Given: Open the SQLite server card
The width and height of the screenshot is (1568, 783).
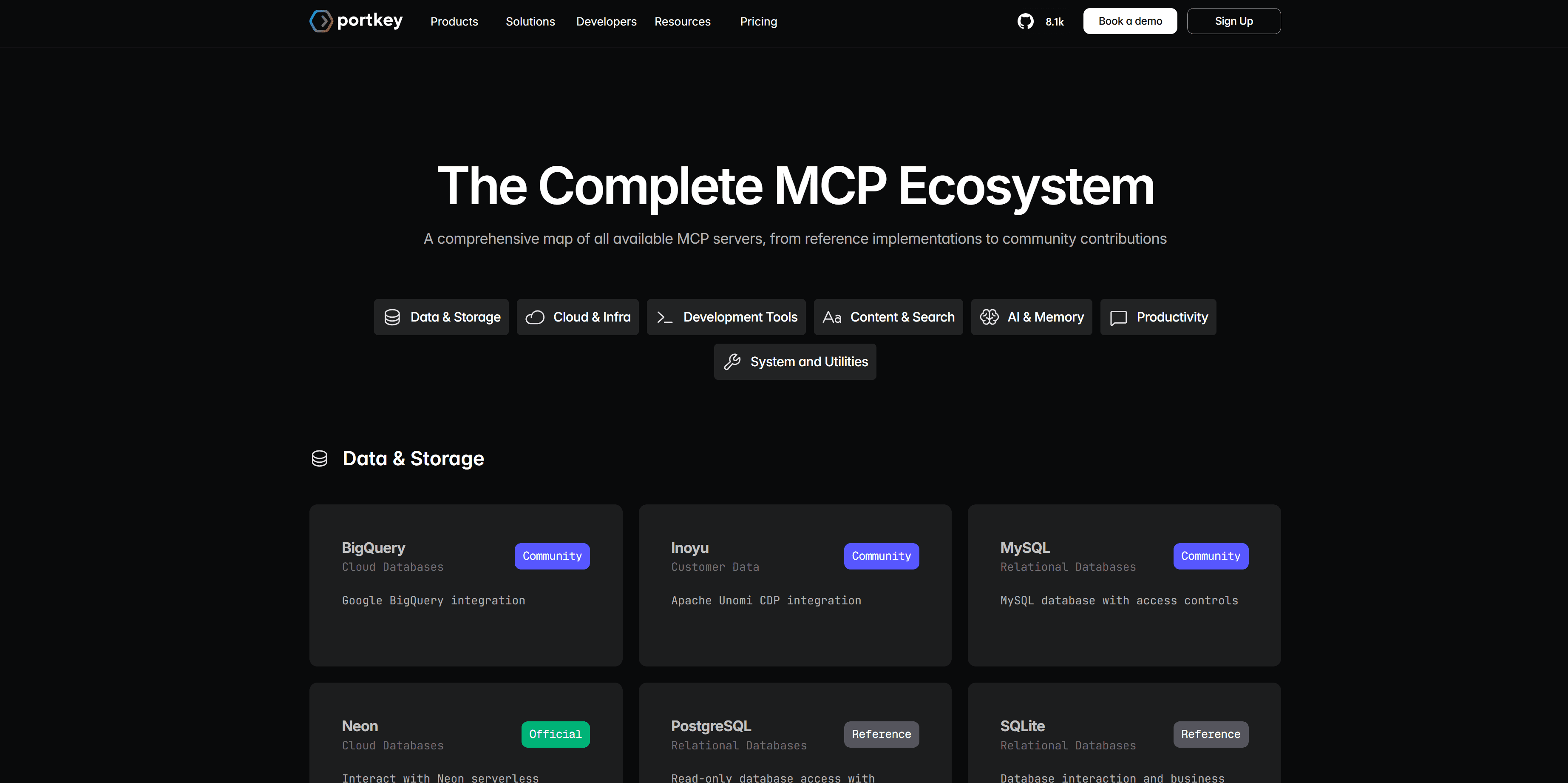Looking at the screenshot, I should point(1124,732).
